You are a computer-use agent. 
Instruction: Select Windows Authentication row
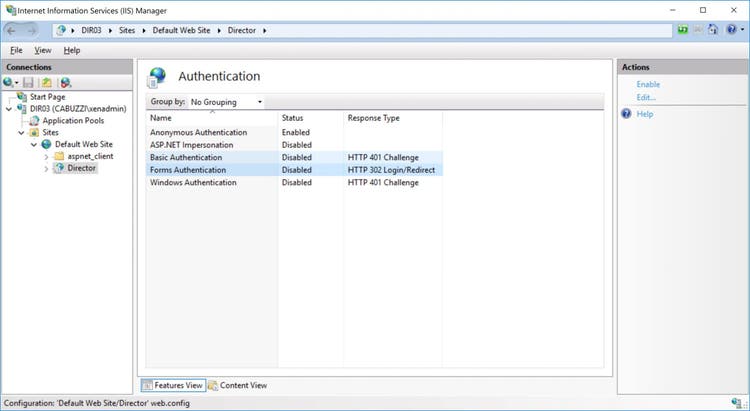coord(294,182)
